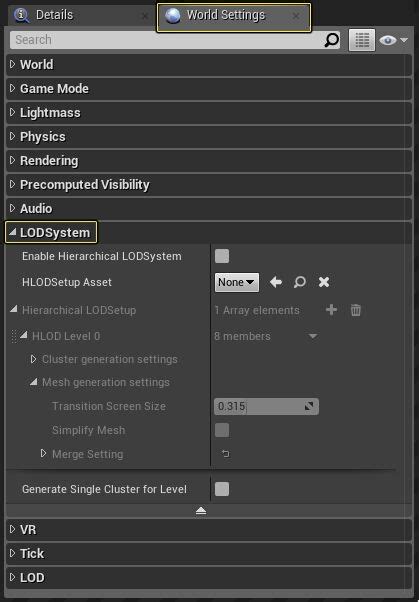Use selected asset arrow for HLODSetup
This screenshot has width=419, height=602.
(x=276, y=282)
